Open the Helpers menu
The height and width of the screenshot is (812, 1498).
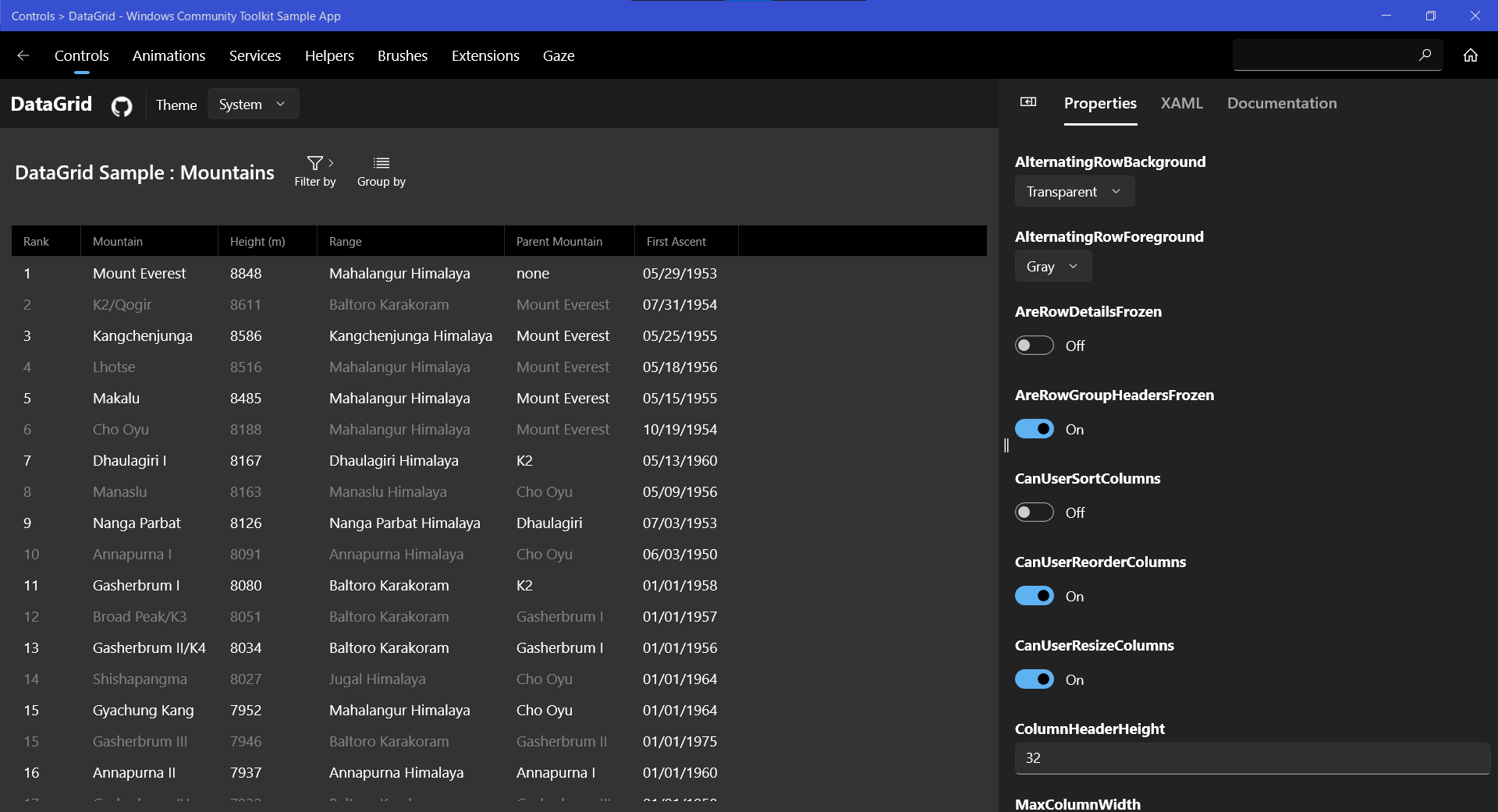click(329, 55)
